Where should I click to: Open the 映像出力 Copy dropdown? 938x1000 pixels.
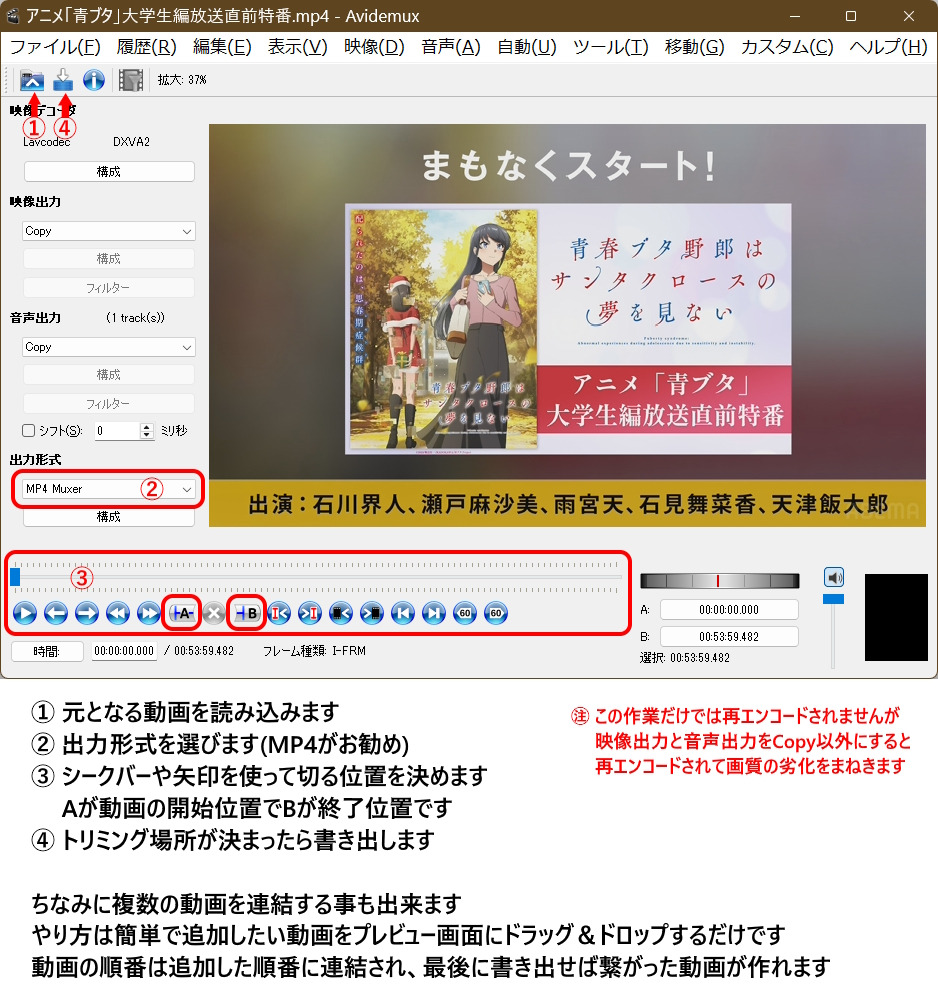click(x=108, y=231)
